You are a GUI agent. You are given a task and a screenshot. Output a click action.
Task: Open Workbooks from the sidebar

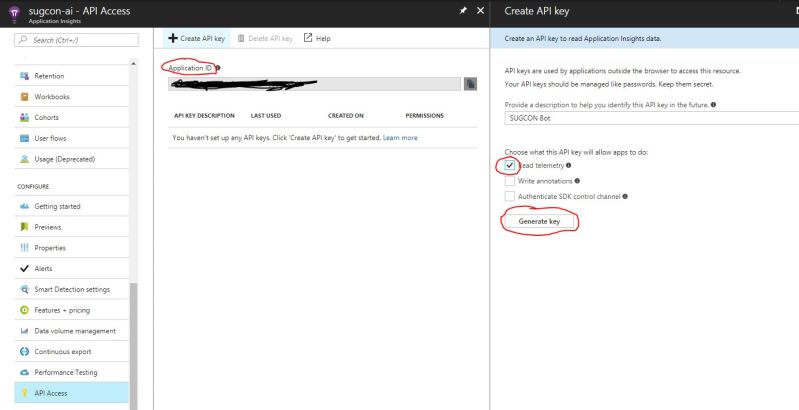click(52, 97)
